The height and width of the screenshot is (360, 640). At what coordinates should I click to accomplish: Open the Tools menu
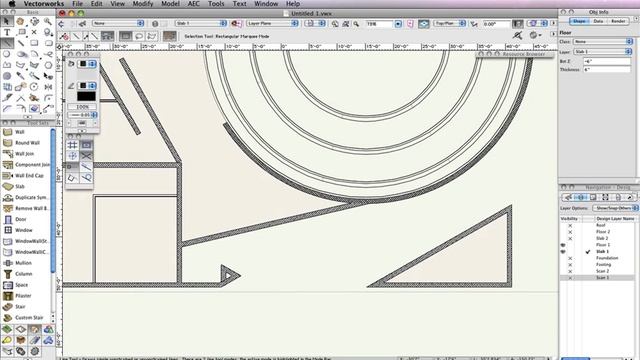(216, 4)
